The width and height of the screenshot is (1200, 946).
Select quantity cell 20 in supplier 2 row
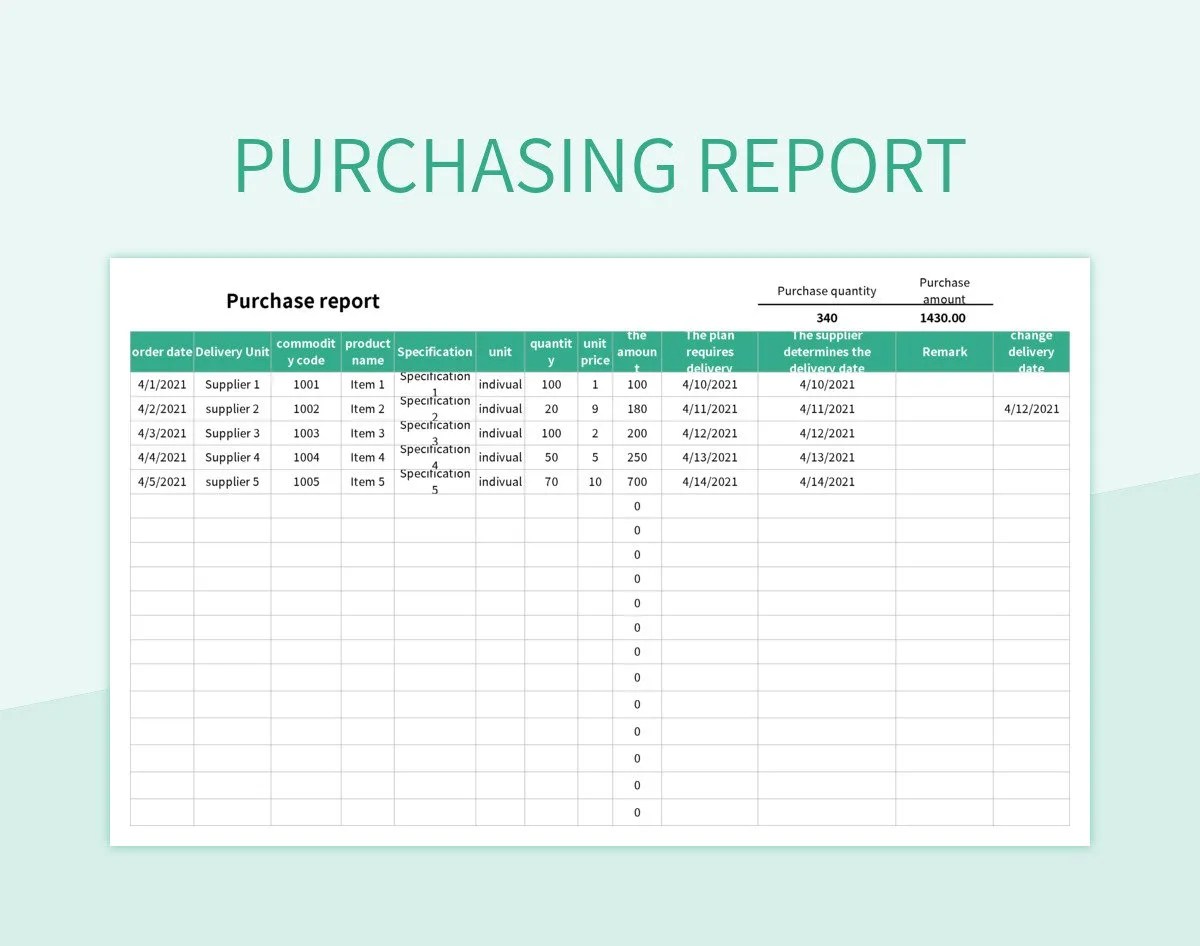pyautogui.click(x=551, y=409)
